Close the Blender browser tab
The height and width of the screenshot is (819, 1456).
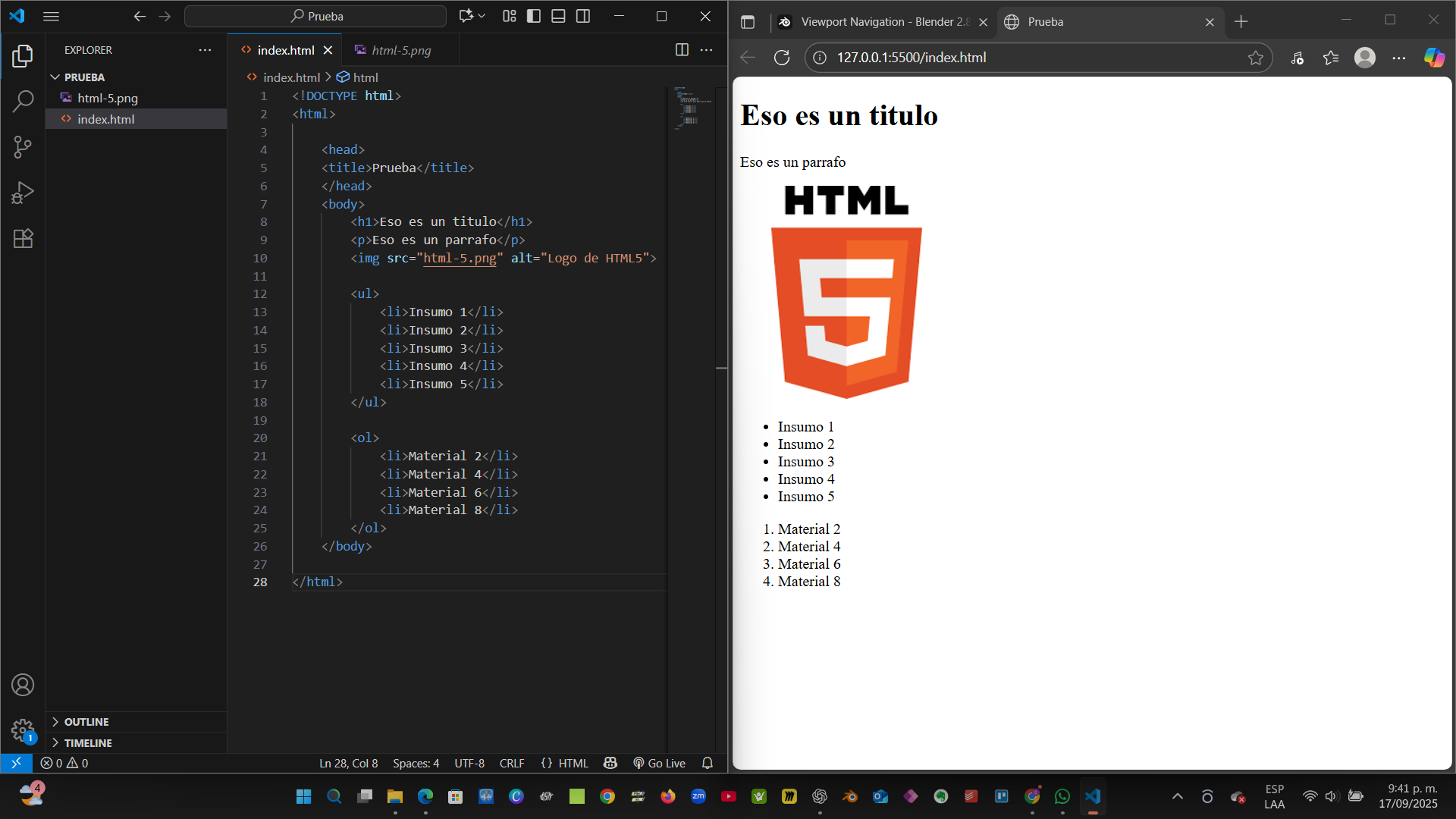[983, 22]
